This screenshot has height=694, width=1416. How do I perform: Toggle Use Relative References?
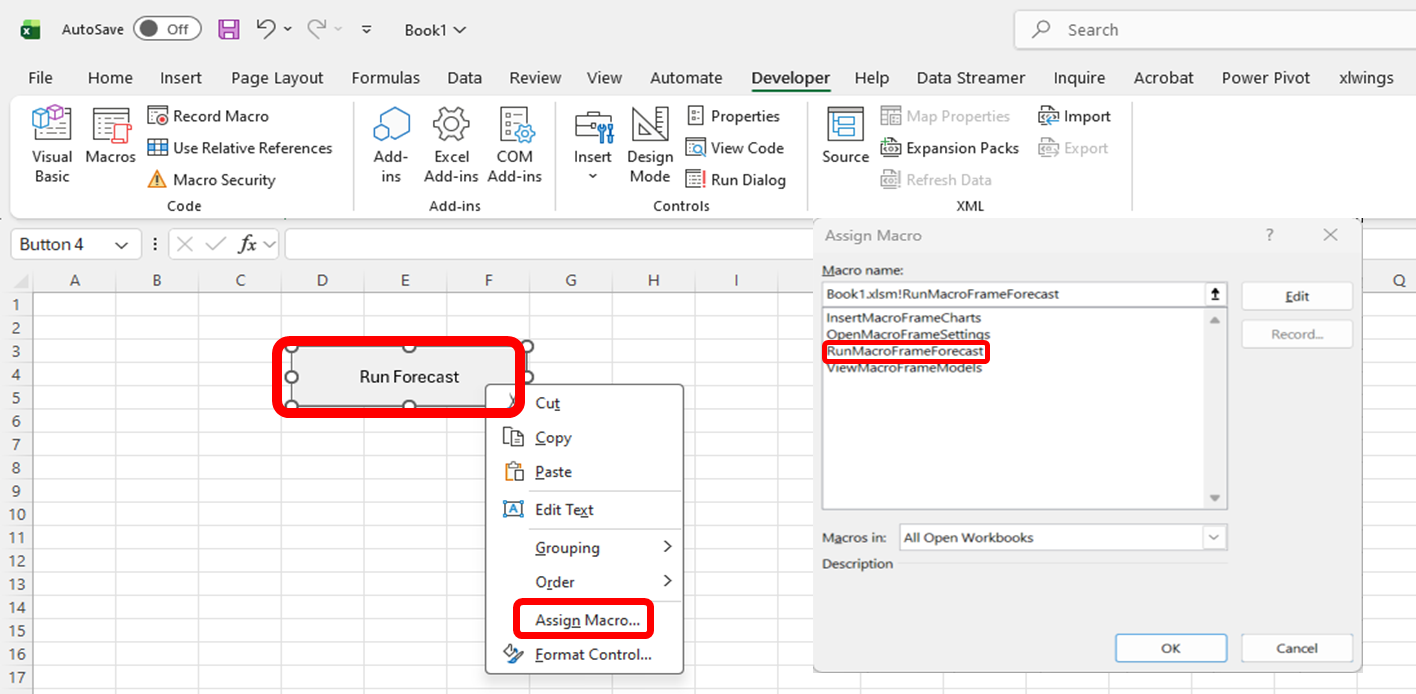click(x=240, y=148)
